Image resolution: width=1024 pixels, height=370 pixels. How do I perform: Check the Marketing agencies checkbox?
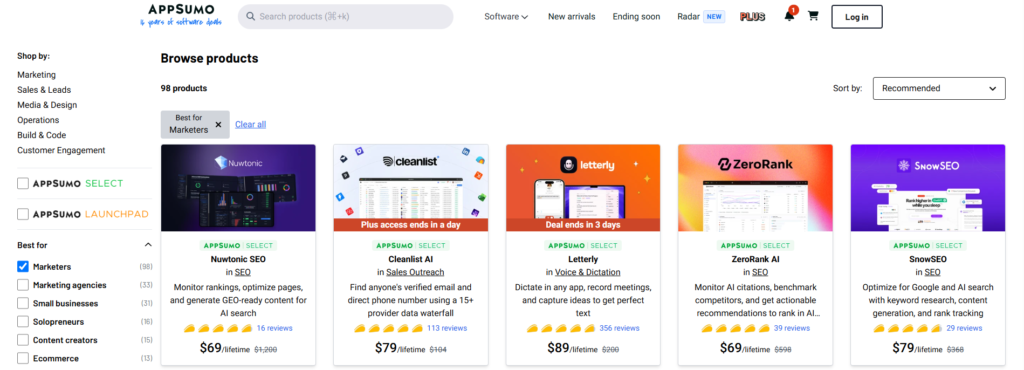click(23, 285)
